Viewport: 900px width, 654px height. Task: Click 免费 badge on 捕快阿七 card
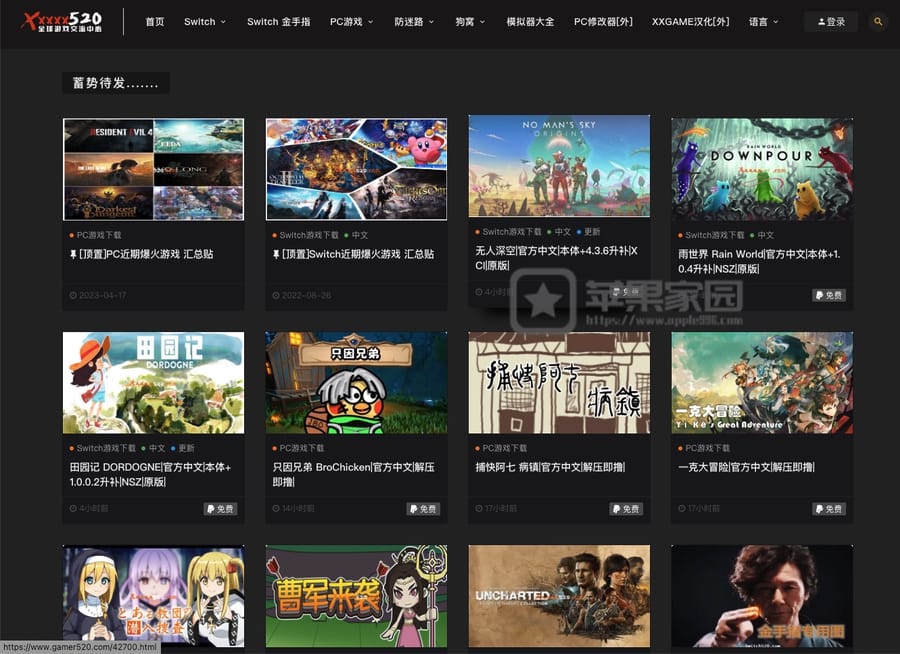[x=626, y=509]
